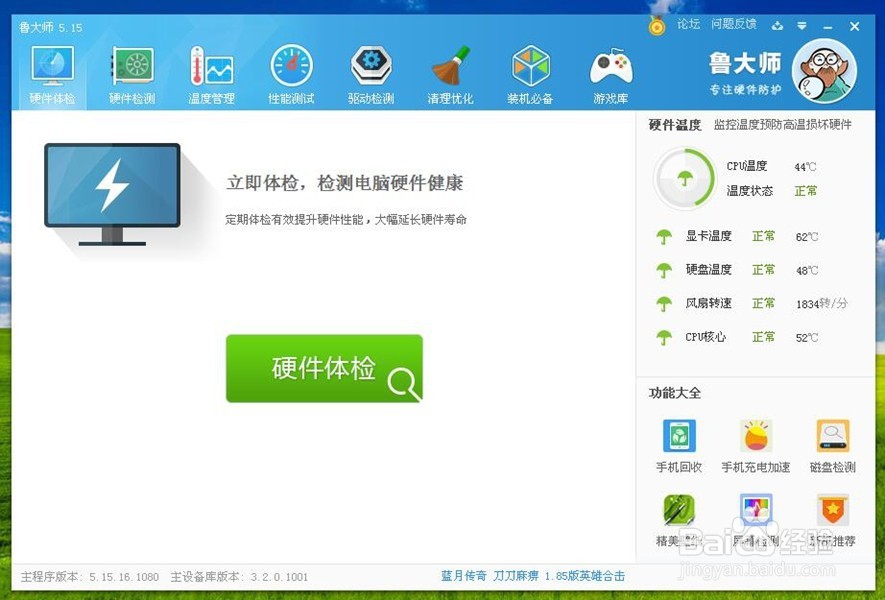Click the CPU温度 44℃ value
Viewport: 885px width, 600px height.
click(805, 167)
